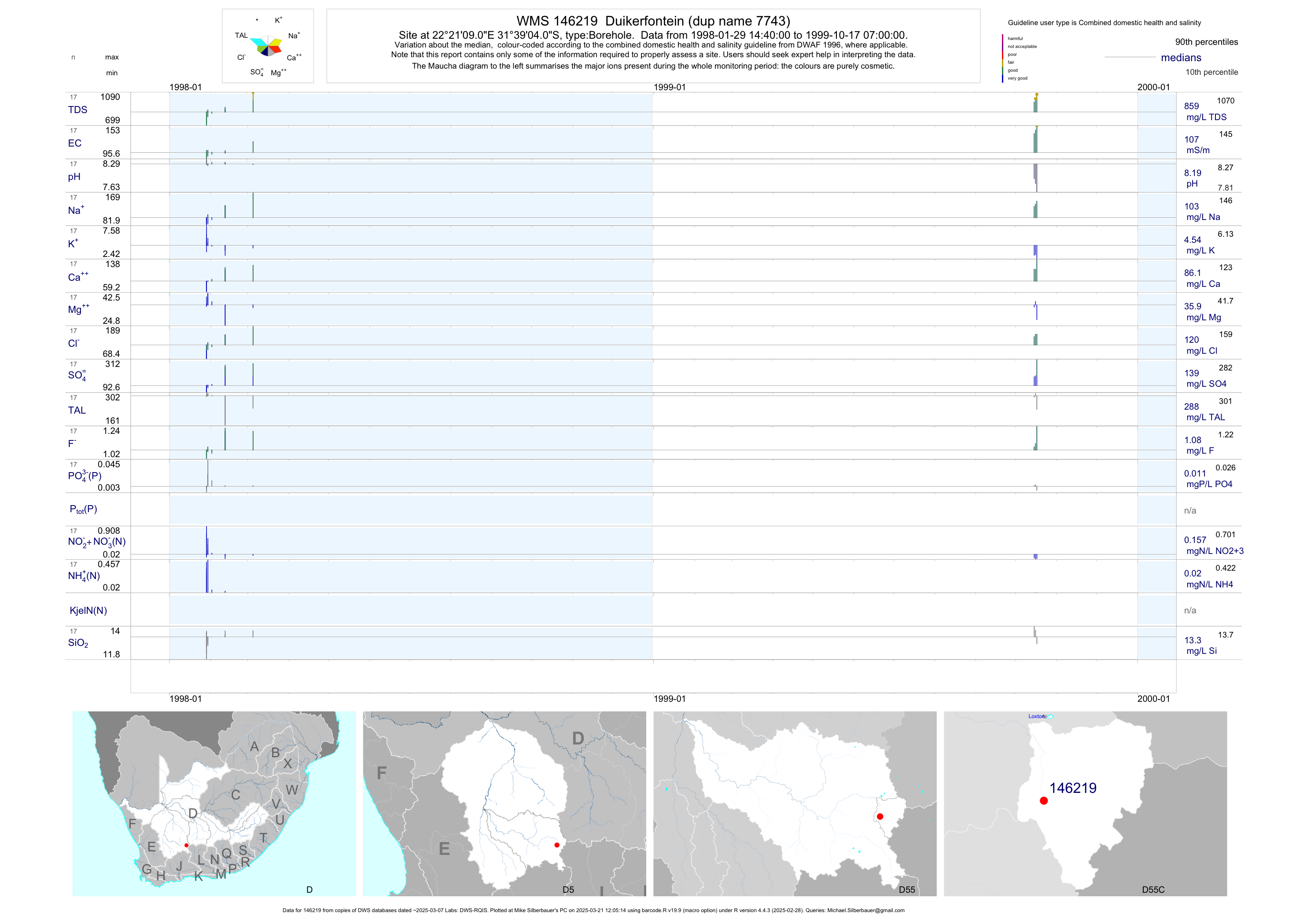This screenshot has width=1307, height=924.
Task: Click the KjelN(N) row label
Action: click(x=88, y=611)
